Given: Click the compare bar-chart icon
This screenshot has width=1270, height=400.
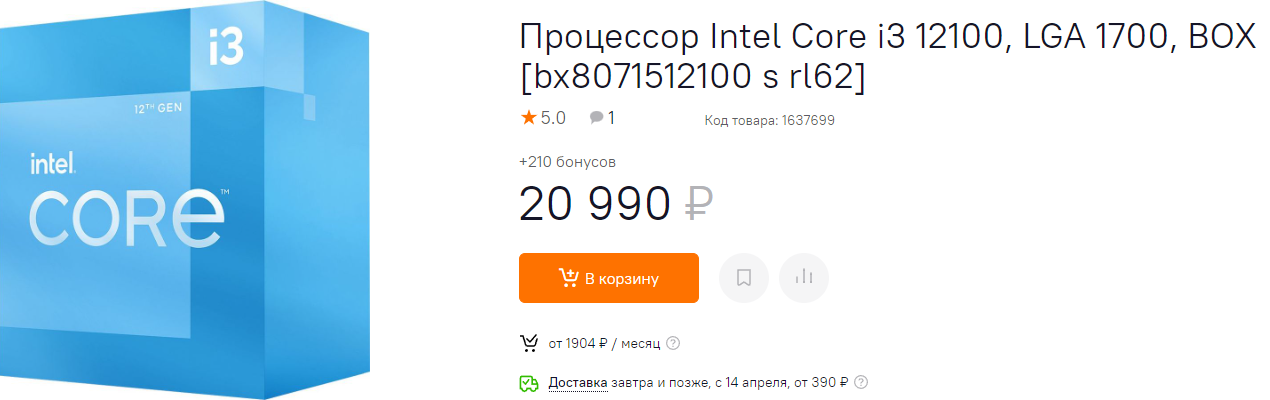Looking at the screenshot, I should [x=804, y=278].
